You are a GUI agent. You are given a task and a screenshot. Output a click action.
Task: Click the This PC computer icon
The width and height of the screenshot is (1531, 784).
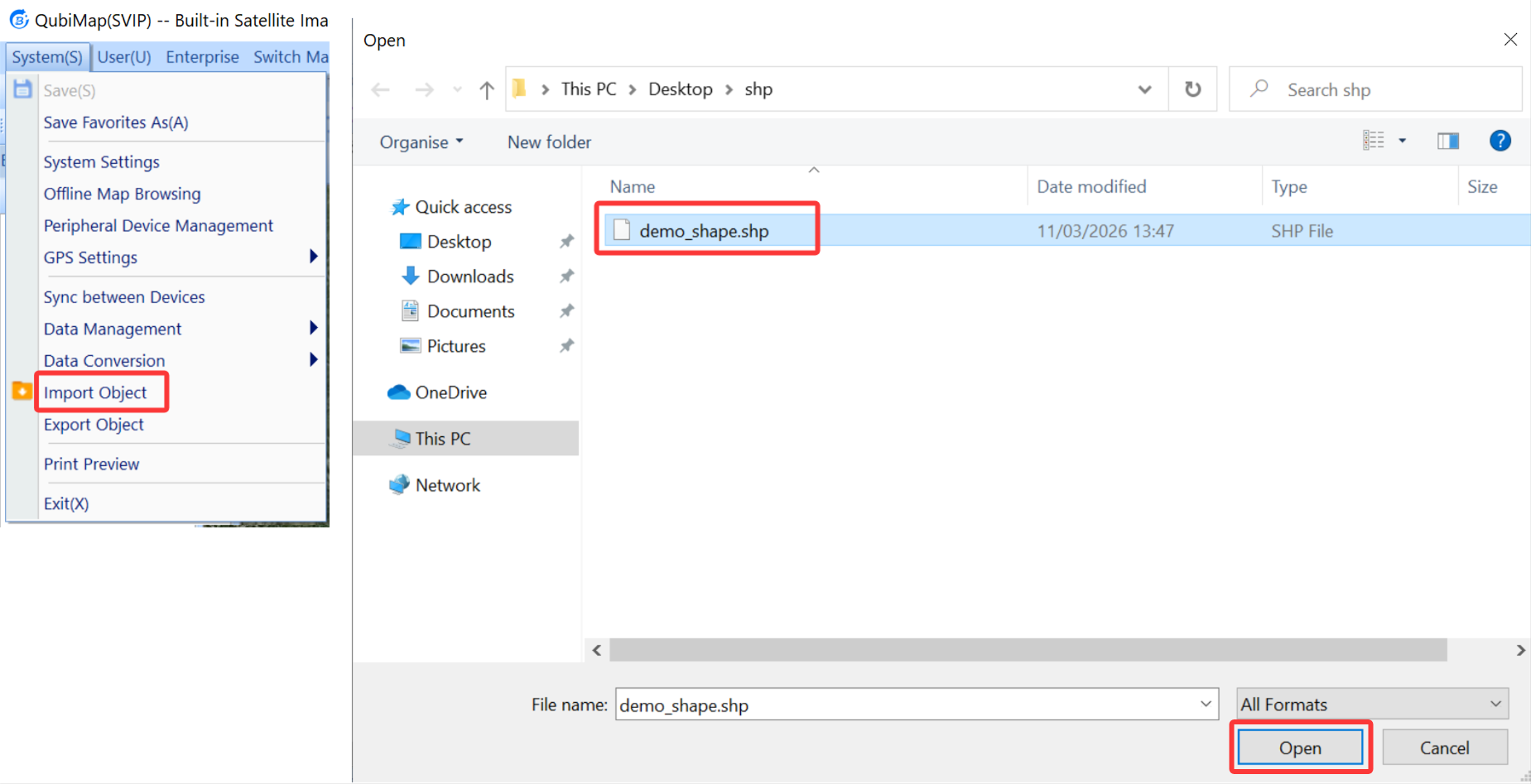(401, 438)
